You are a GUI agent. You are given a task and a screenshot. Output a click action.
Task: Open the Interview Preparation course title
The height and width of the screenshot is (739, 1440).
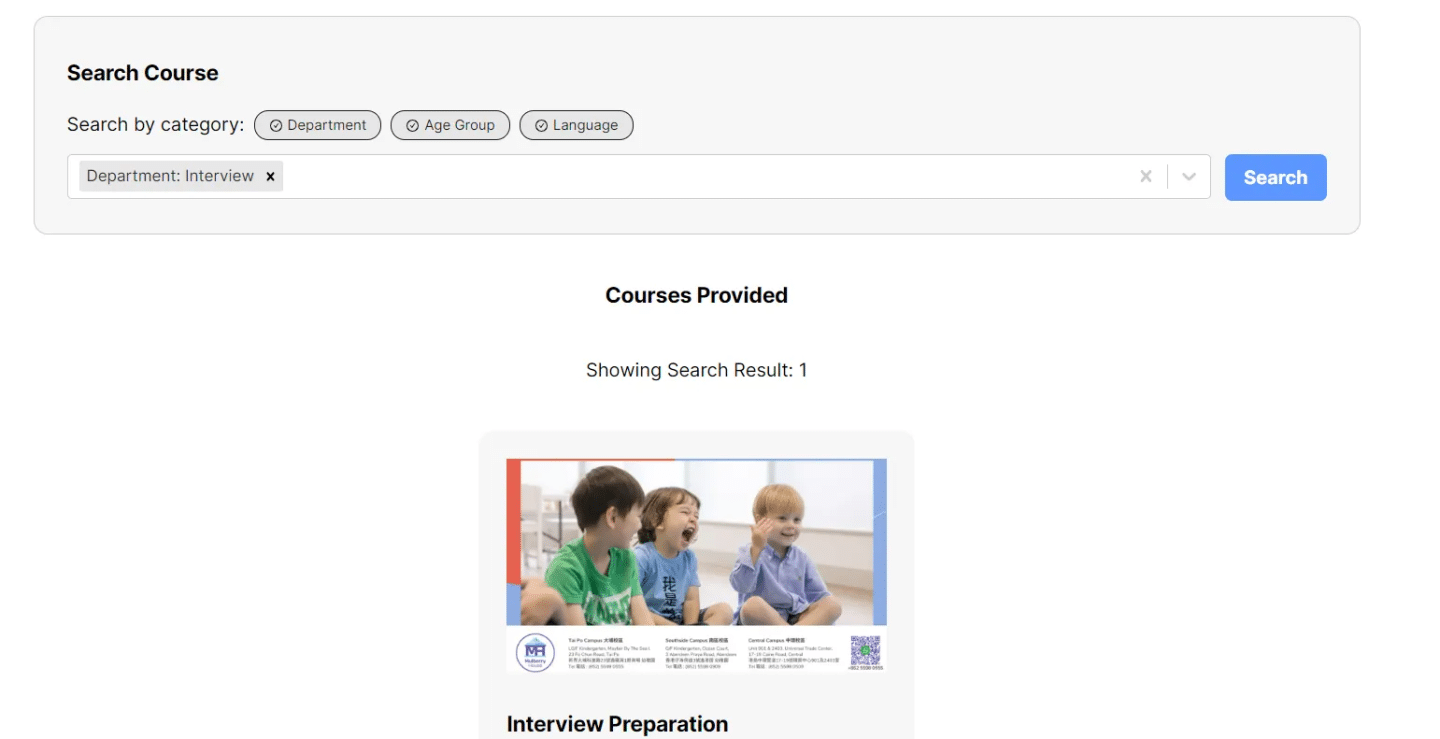(x=617, y=724)
